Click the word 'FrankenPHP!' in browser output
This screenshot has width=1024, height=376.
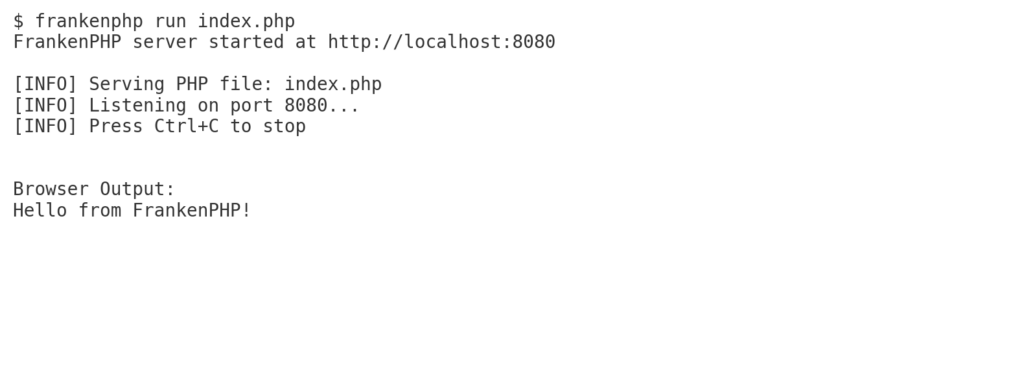tap(192, 210)
